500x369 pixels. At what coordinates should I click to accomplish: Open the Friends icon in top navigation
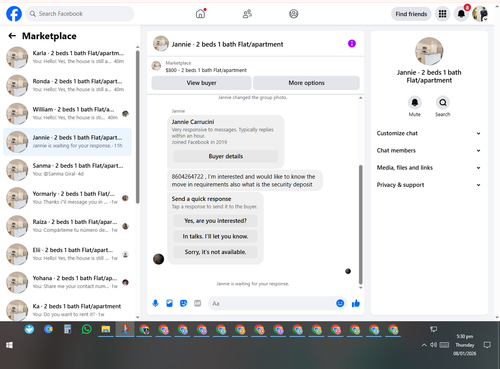tap(247, 14)
